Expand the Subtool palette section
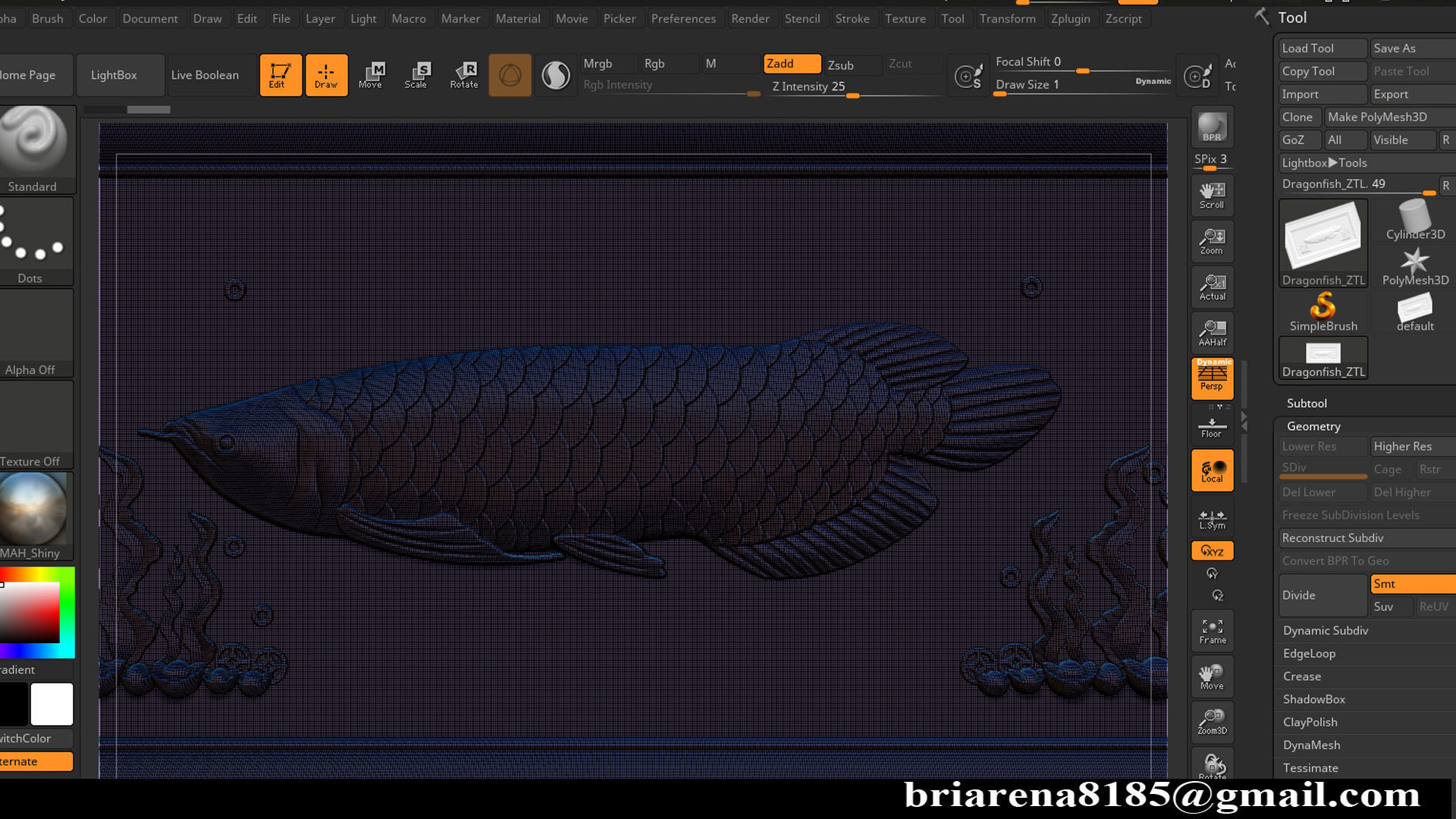The image size is (1456, 819). [1307, 403]
